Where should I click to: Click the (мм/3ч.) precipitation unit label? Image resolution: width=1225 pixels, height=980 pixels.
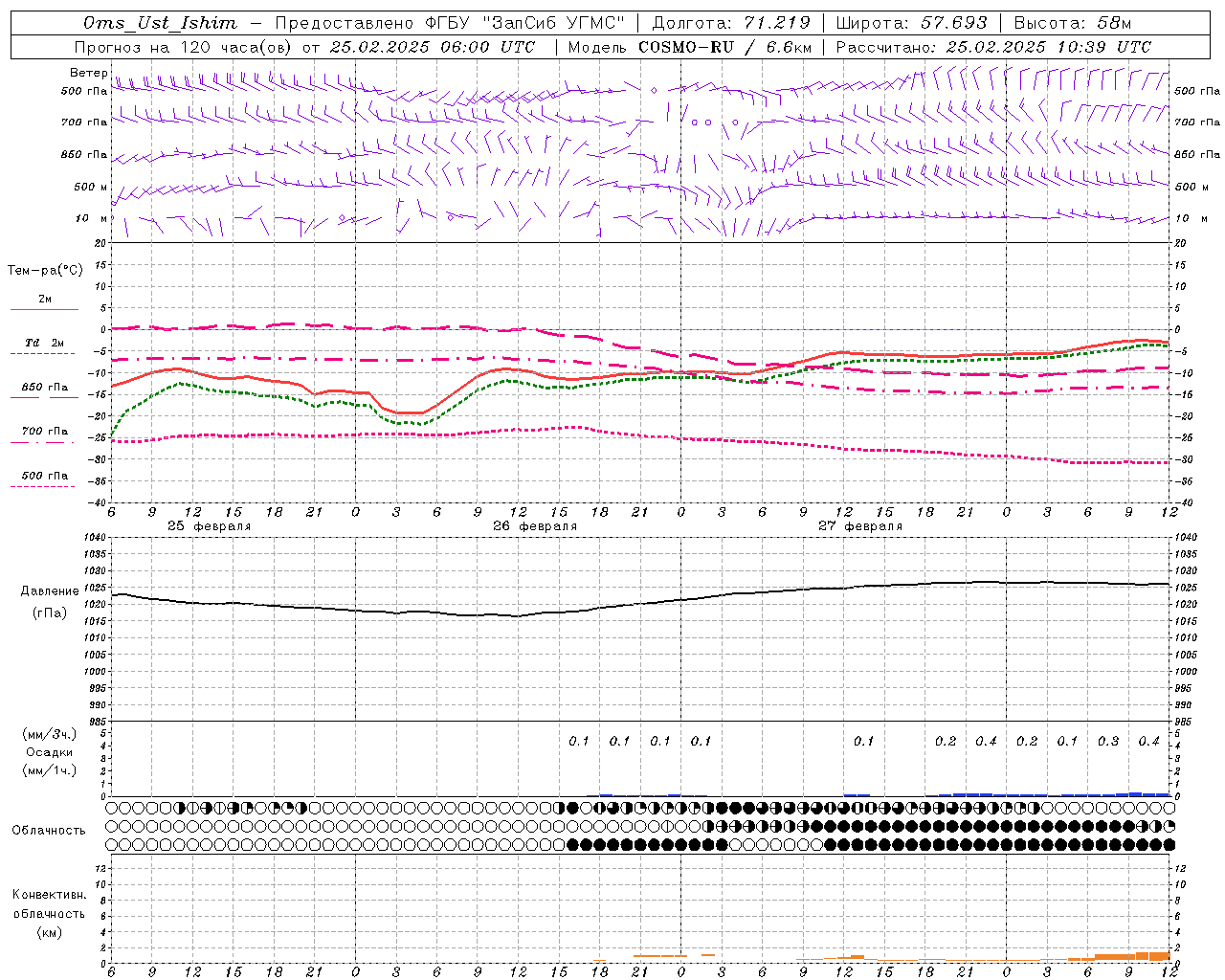[50, 734]
